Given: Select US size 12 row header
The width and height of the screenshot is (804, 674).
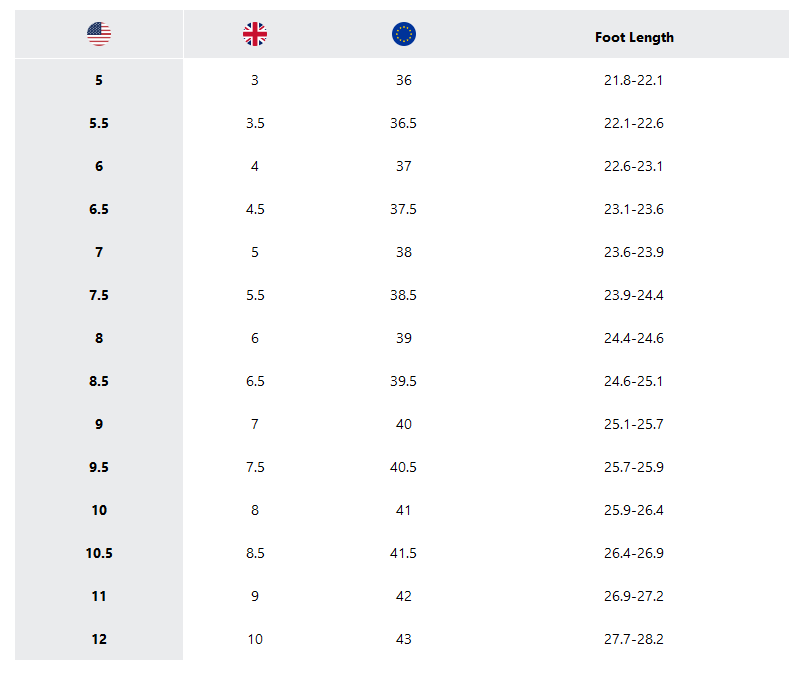Looking at the screenshot, I should (x=99, y=639).
